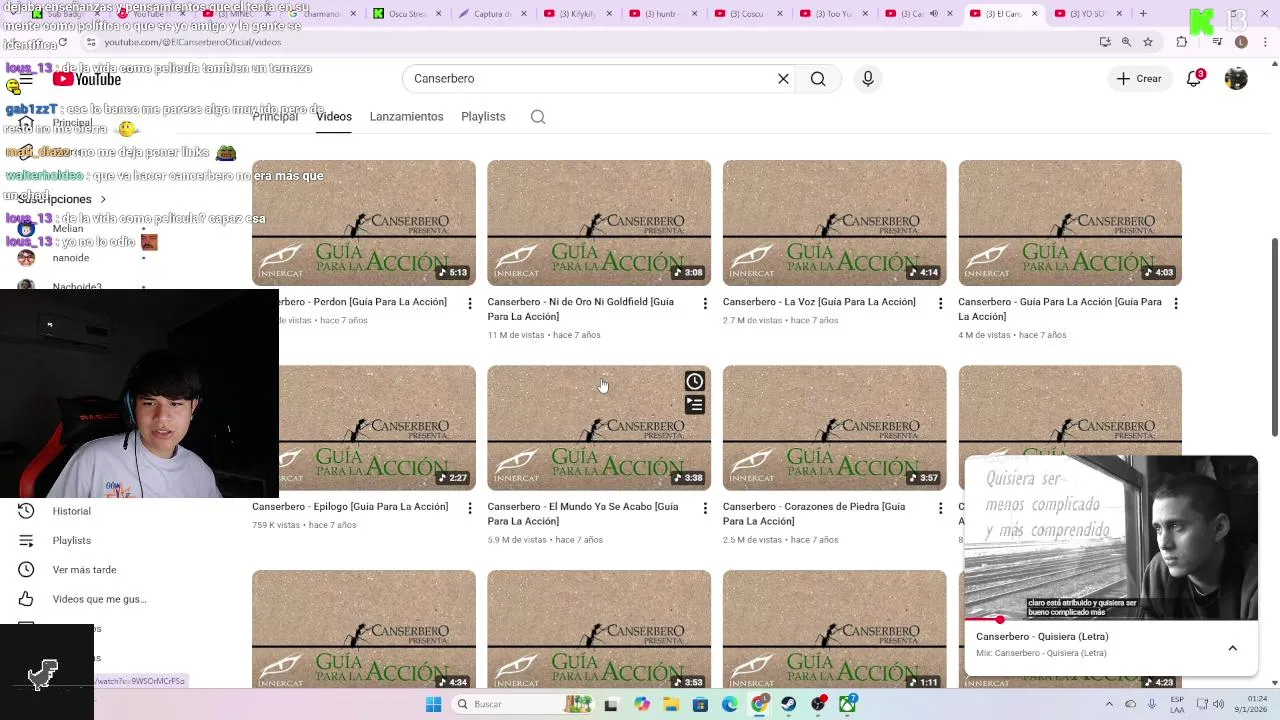Expand the miniplayer queue chevron

[1232, 648]
